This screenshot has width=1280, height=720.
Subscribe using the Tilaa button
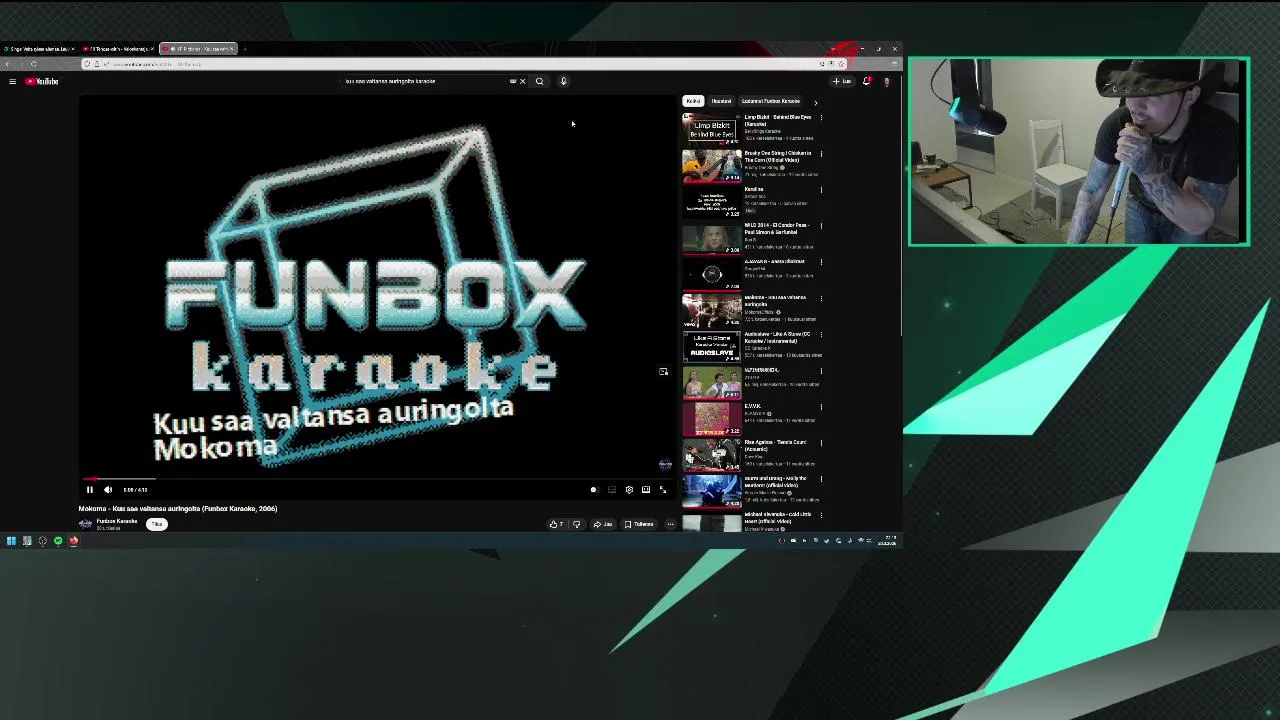(157, 524)
